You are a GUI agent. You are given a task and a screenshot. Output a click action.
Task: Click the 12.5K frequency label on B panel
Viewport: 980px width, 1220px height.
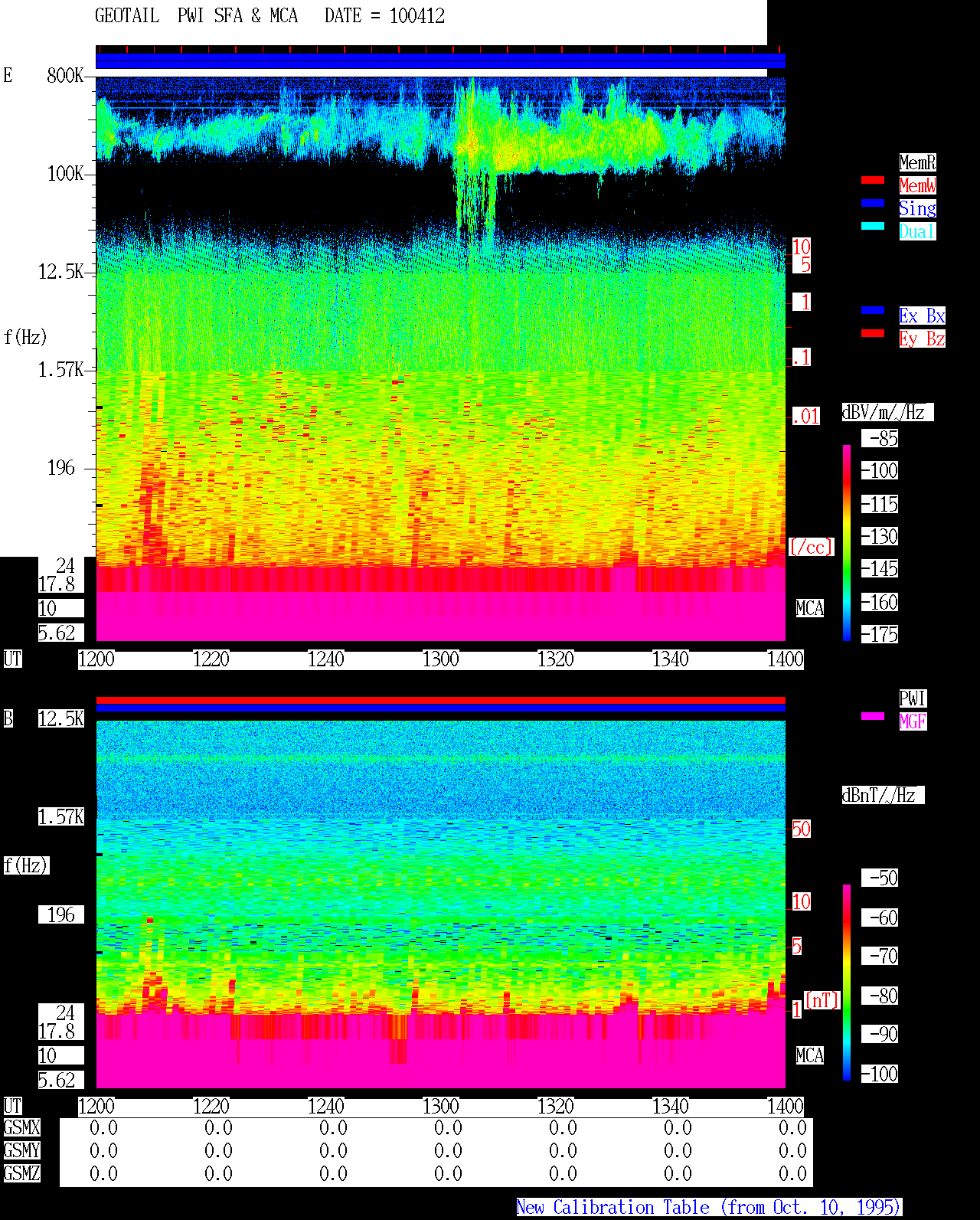click(61, 719)
